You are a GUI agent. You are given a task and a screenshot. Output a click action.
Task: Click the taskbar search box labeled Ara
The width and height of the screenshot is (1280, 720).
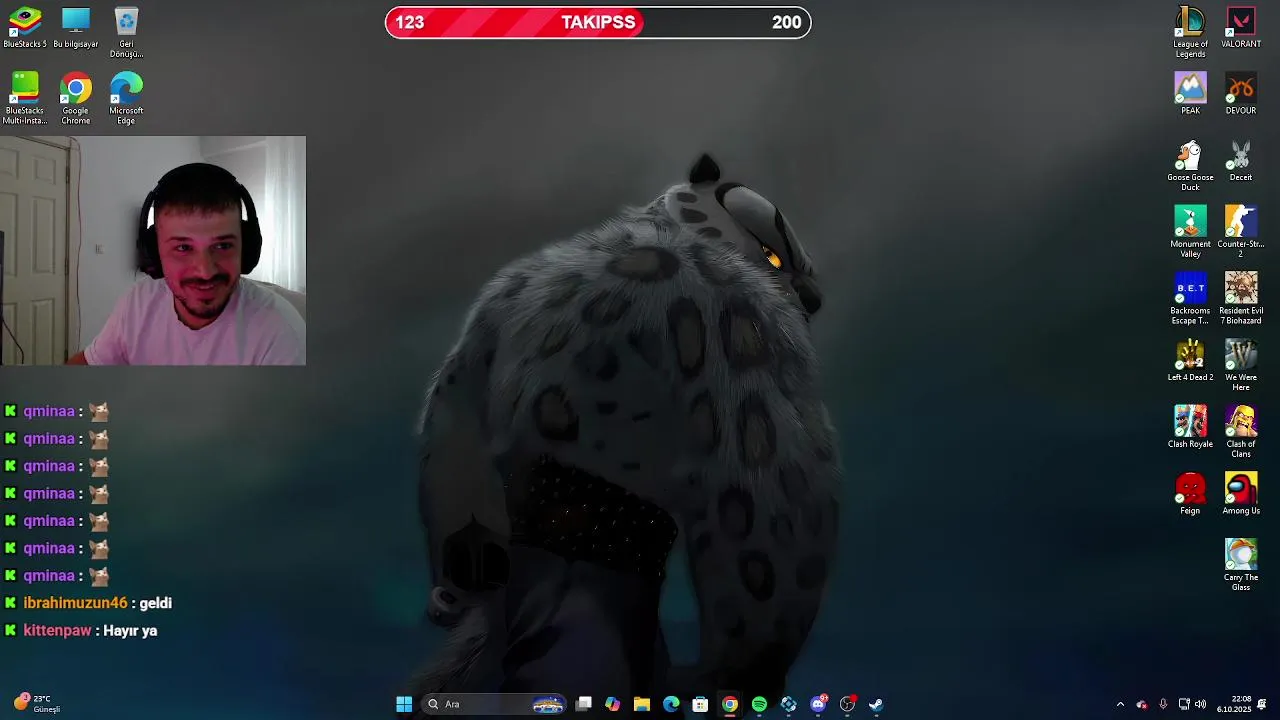tap(495, 704)
